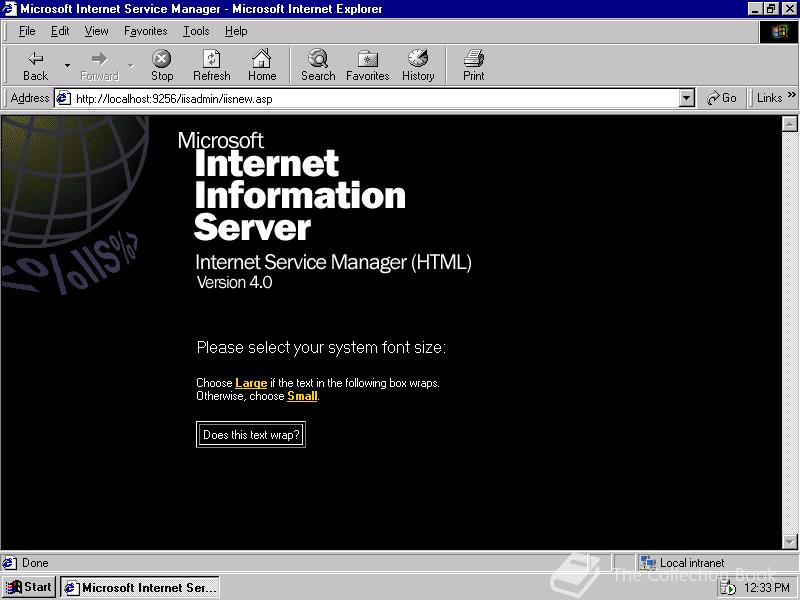Image resolution: width=800 pixels, height=600 pixels.
Task: Stop page loading with the Stop icon
Action: tap(162, 65)
